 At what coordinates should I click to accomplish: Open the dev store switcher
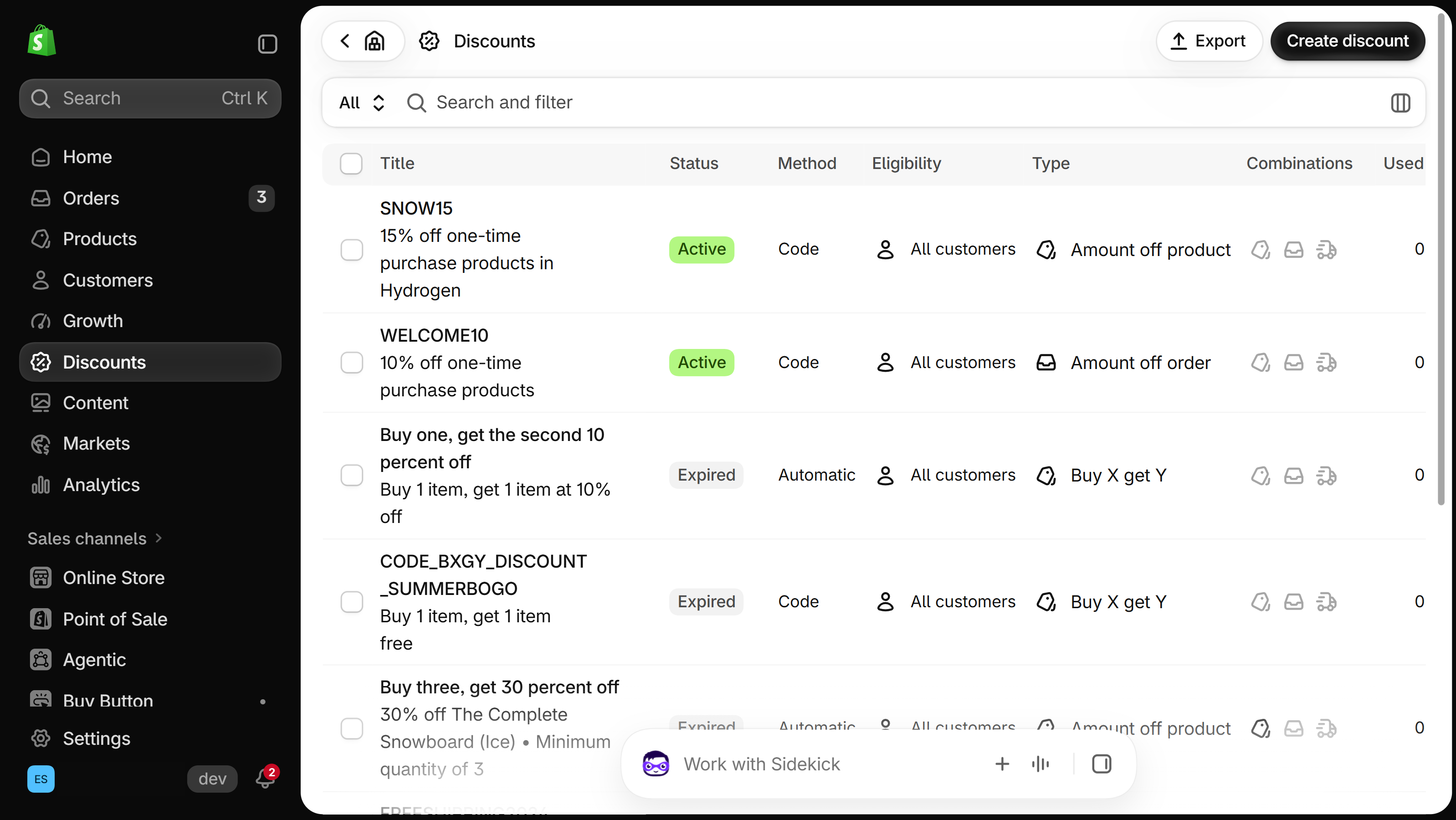click(x=212, y=778)
